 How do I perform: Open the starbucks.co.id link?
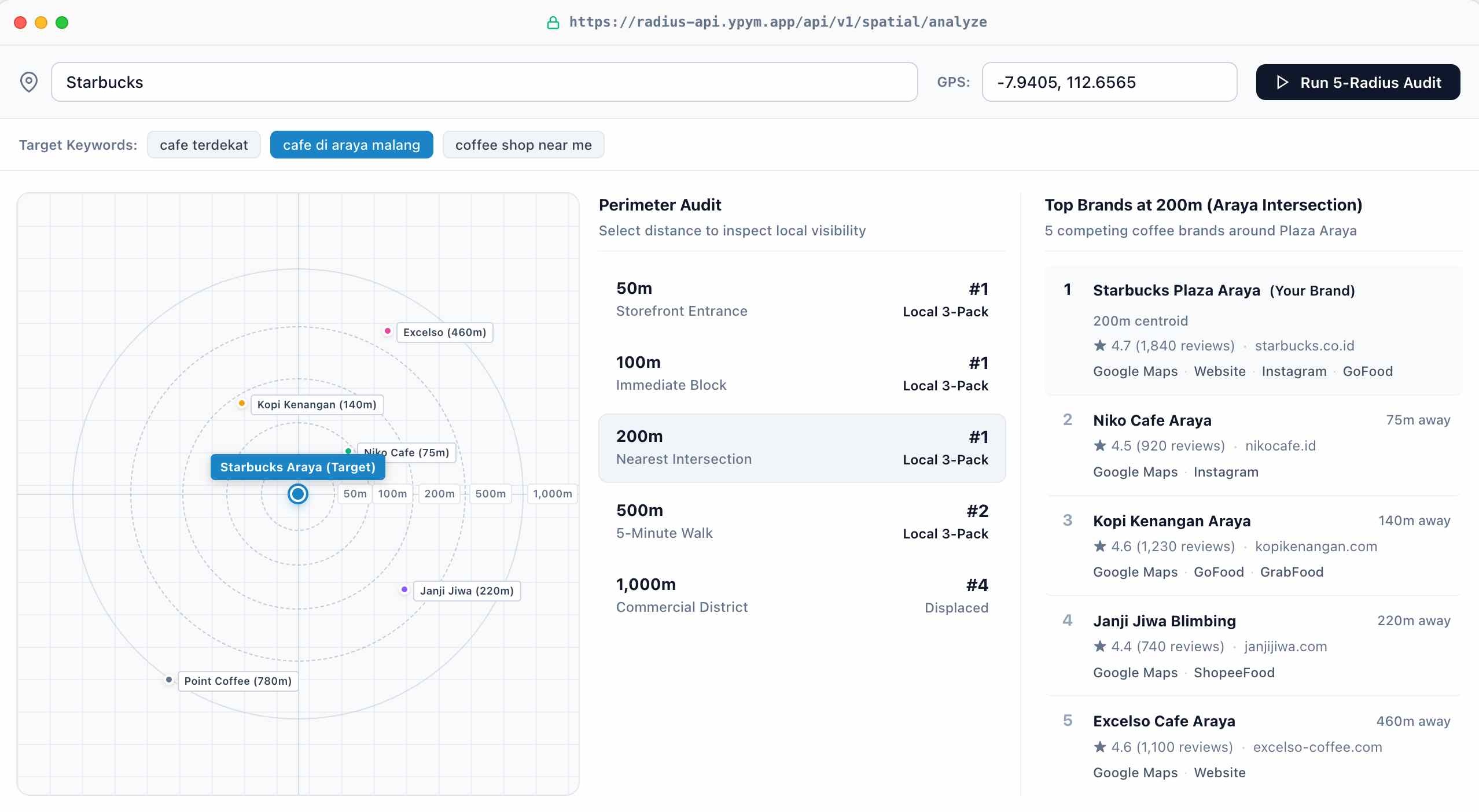click(1304, 346)
